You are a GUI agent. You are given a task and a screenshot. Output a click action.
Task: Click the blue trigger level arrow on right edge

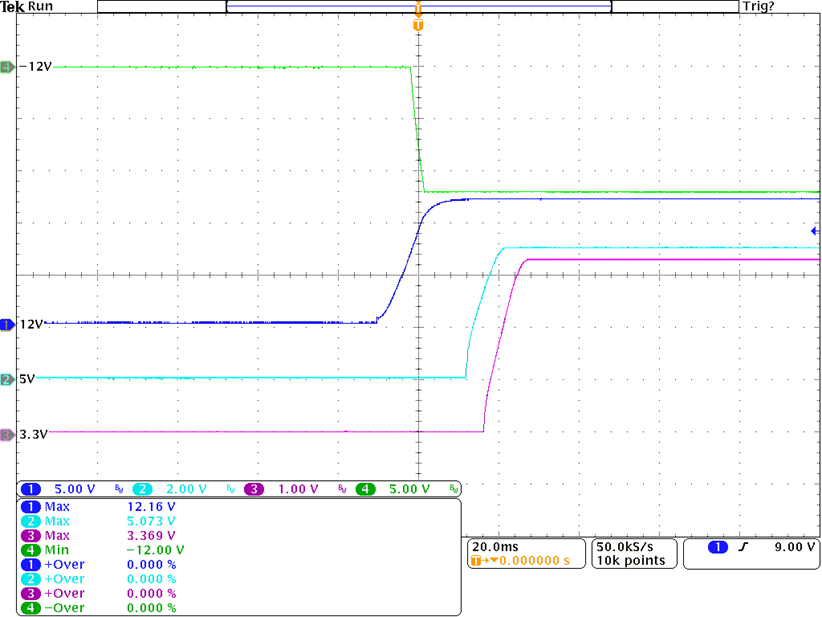[815, 230]
